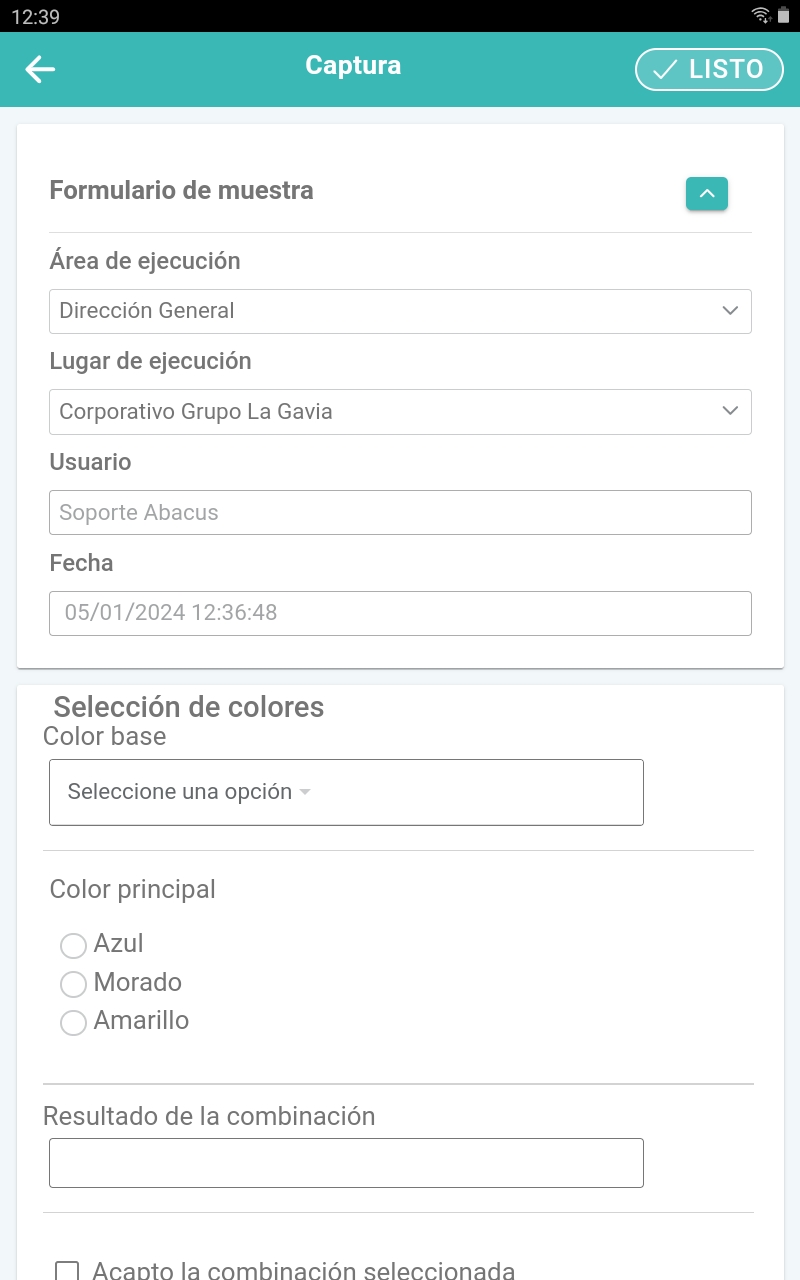
Task: Open the Lugar de ejecución dropdown
Action: click(x=400, y=412)
